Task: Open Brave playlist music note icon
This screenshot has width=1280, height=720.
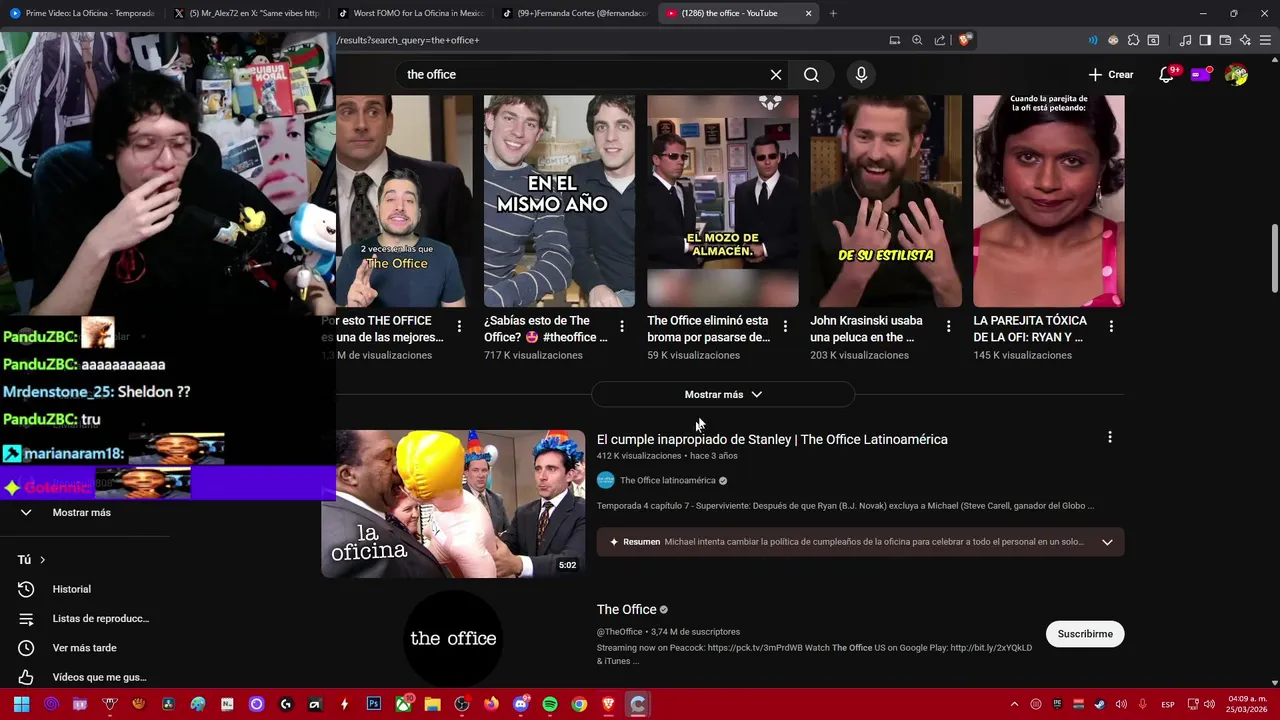Action: [x=1186, y=40]
